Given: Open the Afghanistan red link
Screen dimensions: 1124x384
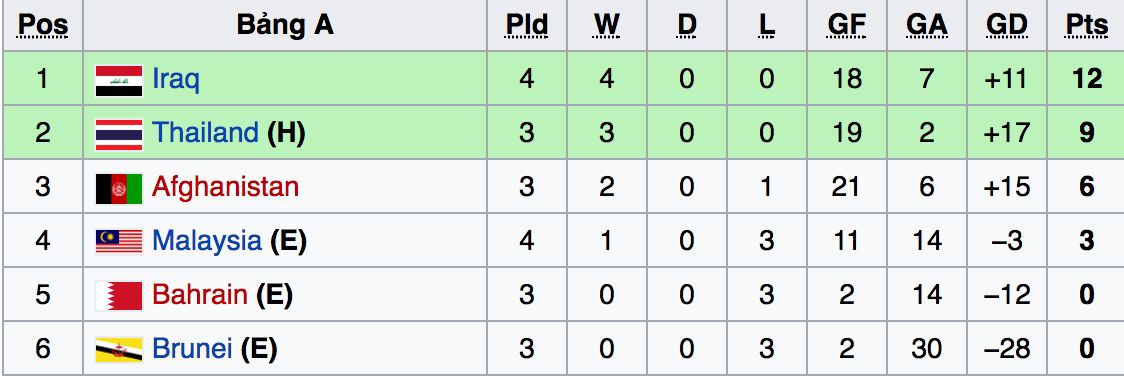Looking at the screenshot, I should tap(225, 187).
